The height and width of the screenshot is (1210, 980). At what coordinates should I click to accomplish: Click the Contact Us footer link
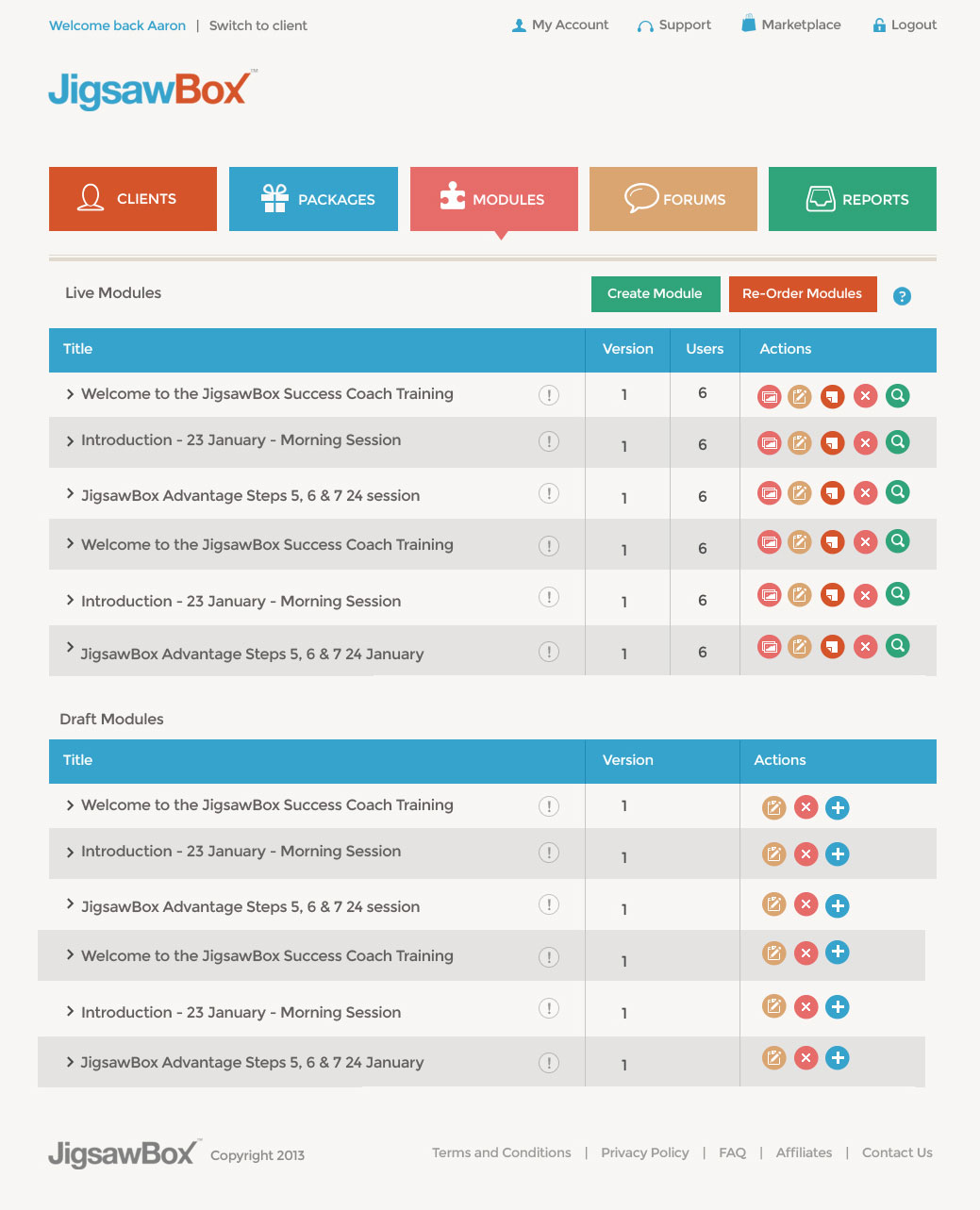(897, 1152)
